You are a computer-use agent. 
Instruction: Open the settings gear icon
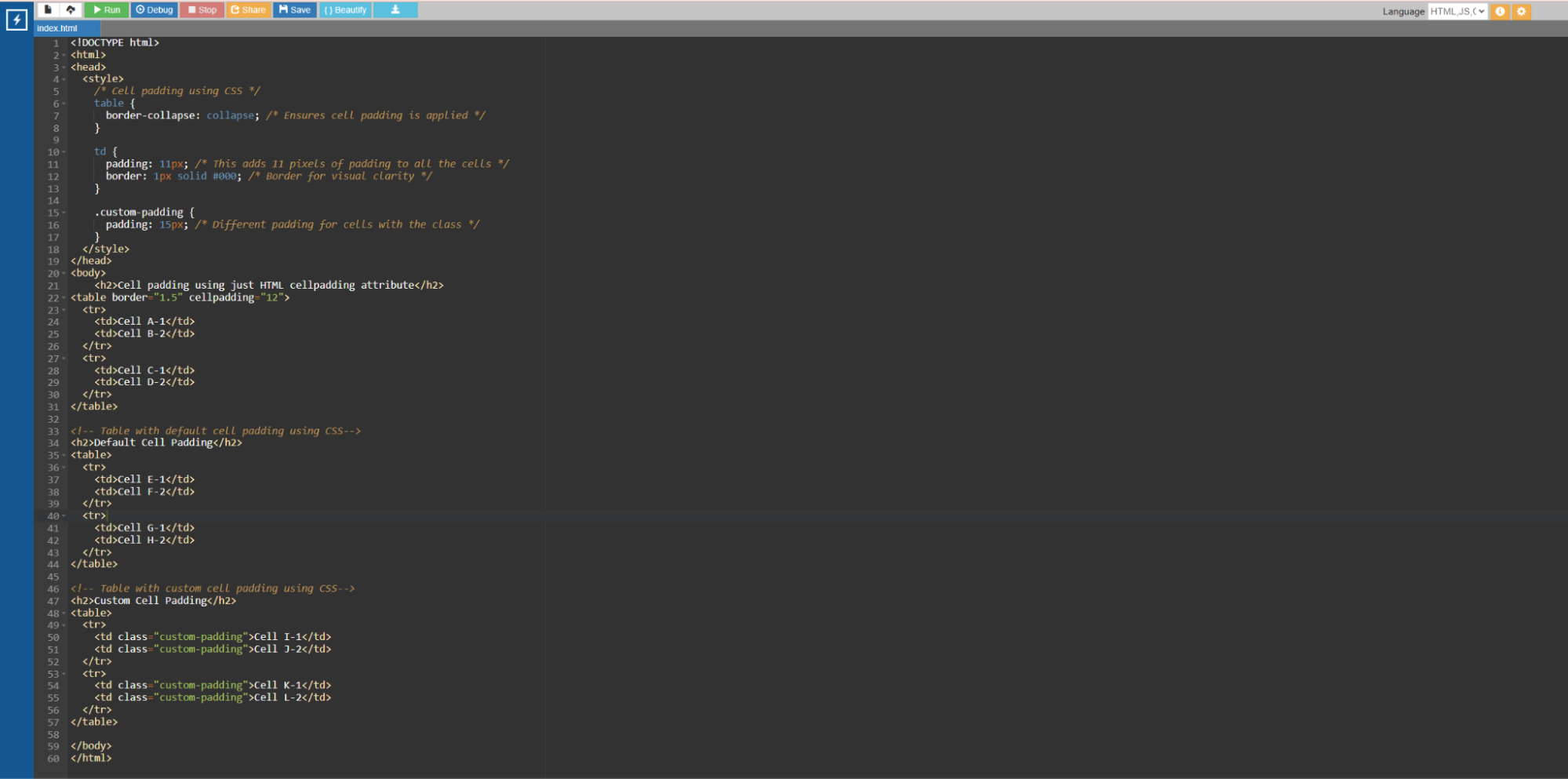[x=1521, y=11]
